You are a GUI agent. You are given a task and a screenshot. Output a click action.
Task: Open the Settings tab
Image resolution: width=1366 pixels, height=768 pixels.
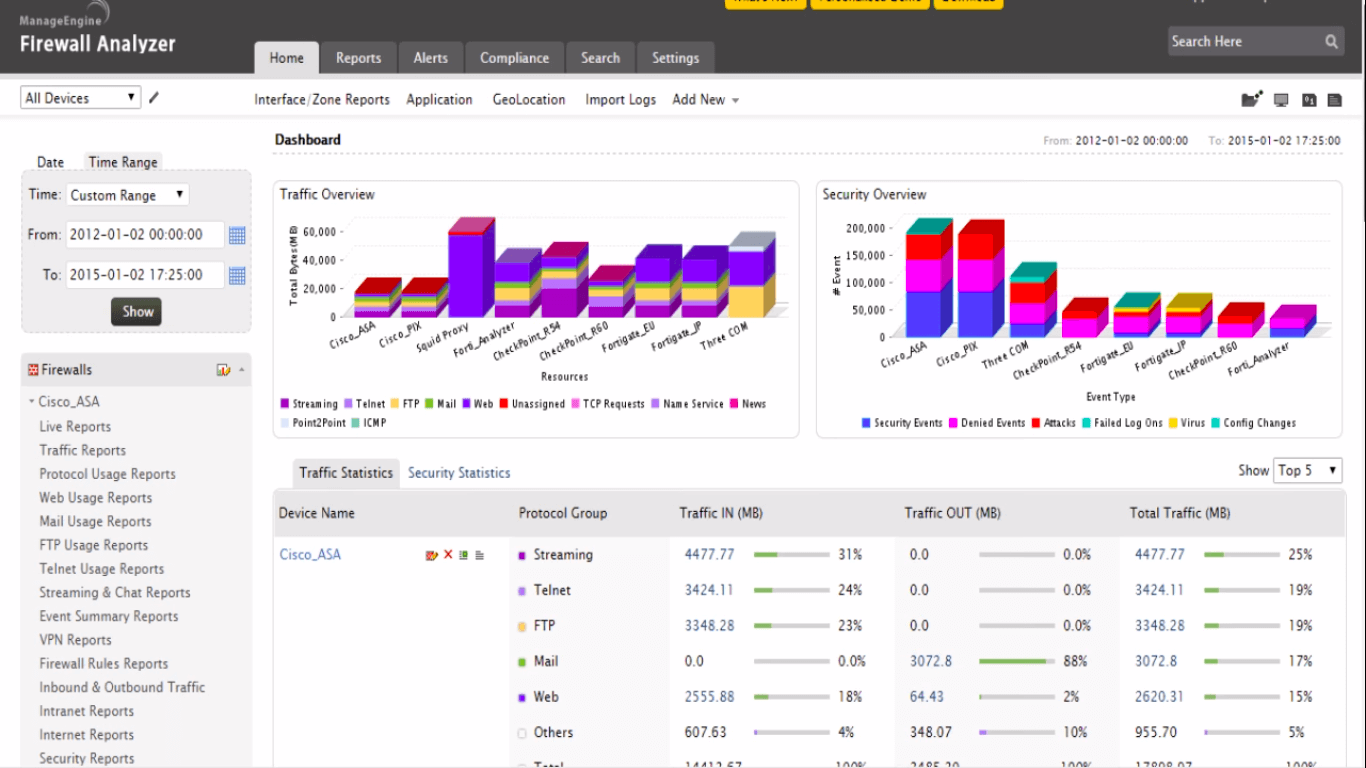[x=675, y=58]
